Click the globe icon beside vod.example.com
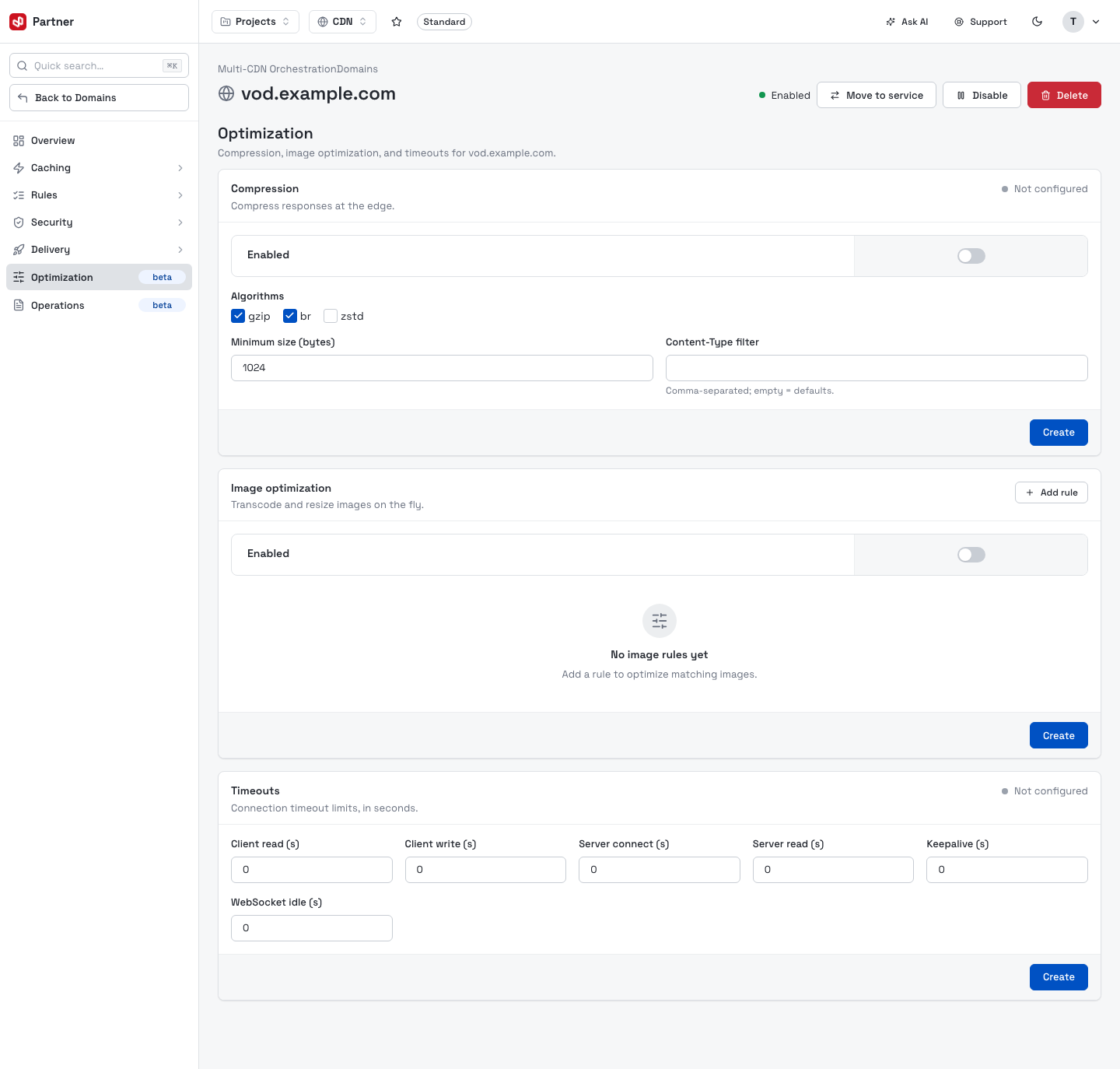The image size is (1120, 1069). pyautogui.click(x=226, y=93)
